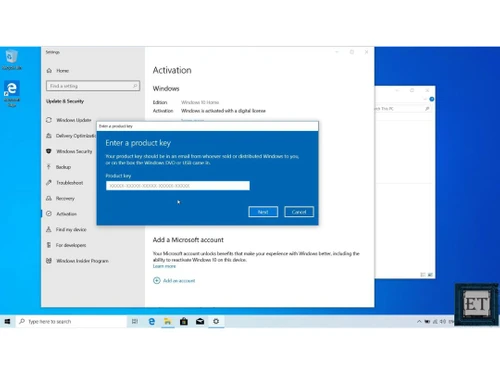Click the Find my device icon
Image resolution: width=500 pixels, height=375 pixels.
pyautogui.click(x=49, y=229)
